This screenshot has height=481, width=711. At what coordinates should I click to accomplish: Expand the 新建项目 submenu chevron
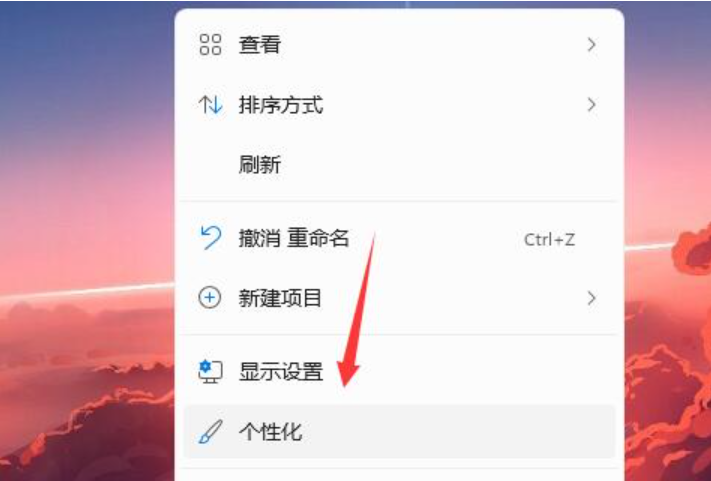591,298
